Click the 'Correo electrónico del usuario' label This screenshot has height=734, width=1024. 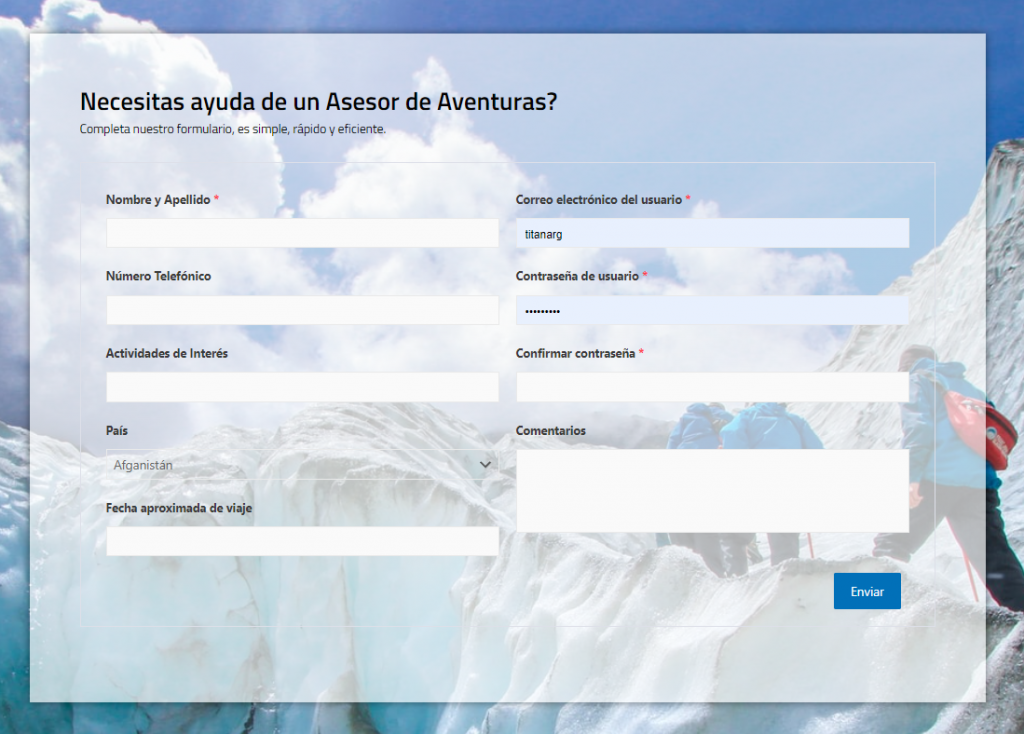pyautogui.click(x=598, y=200)
